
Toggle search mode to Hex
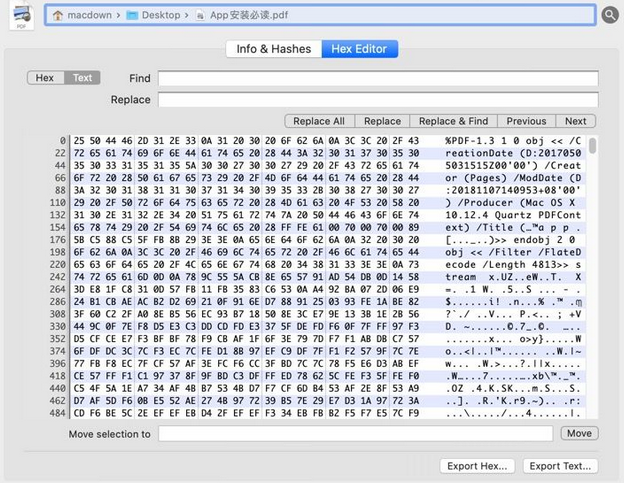tap(45, 78)
